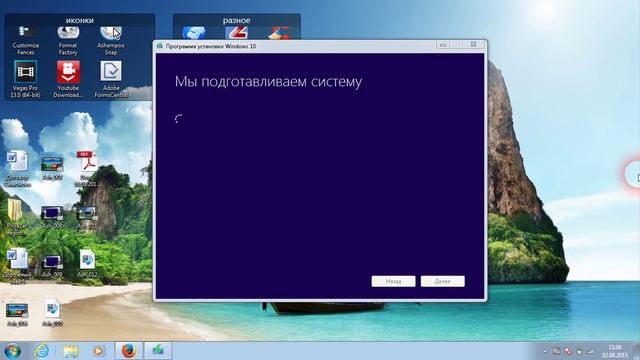640x360 pixels.
Task: Launch Vegas Pro 13.0 (64-bit)
Action: click(25, 79)
